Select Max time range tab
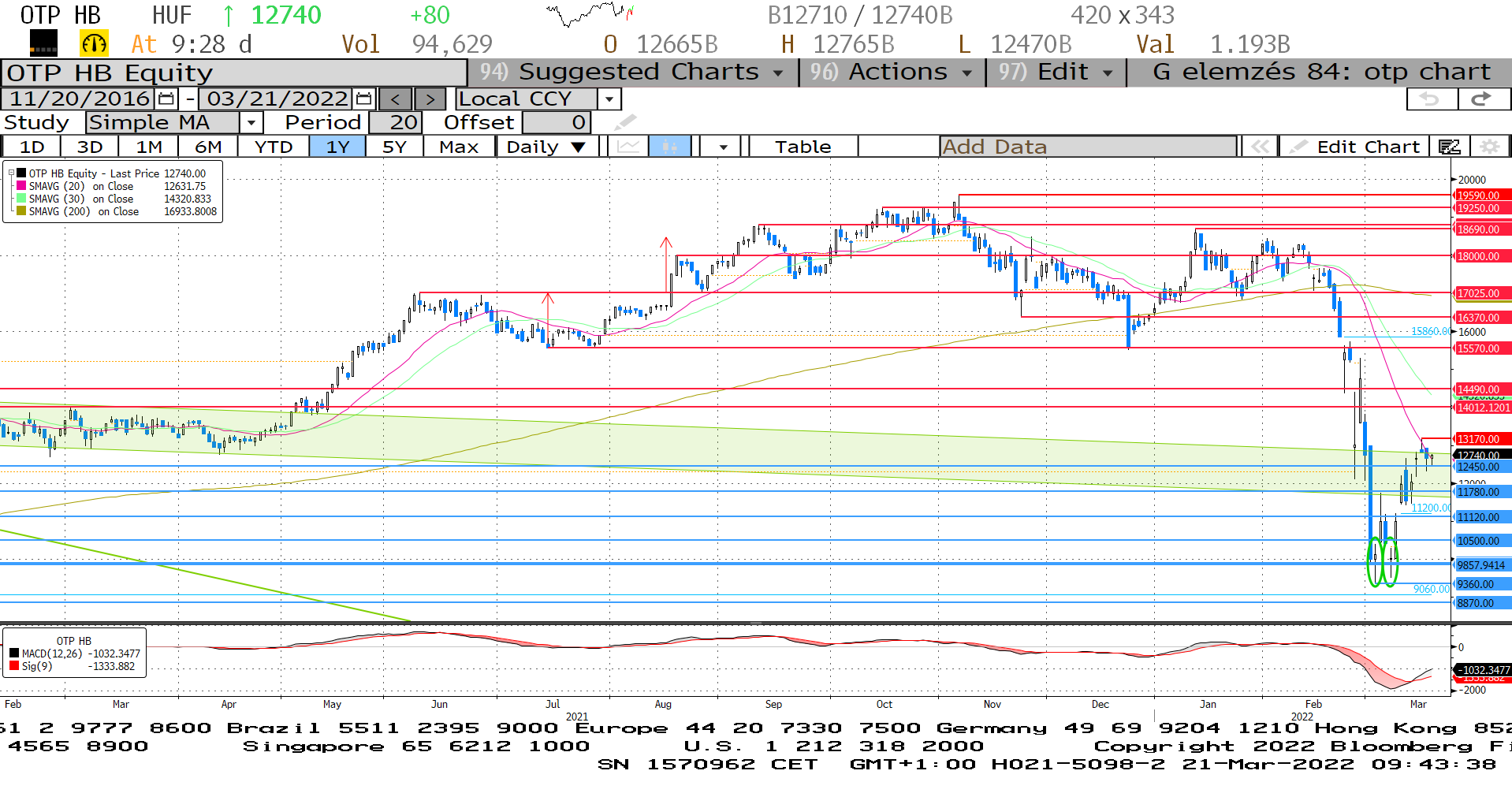This screenshot has width=1512, height=808. pos(459,147)
